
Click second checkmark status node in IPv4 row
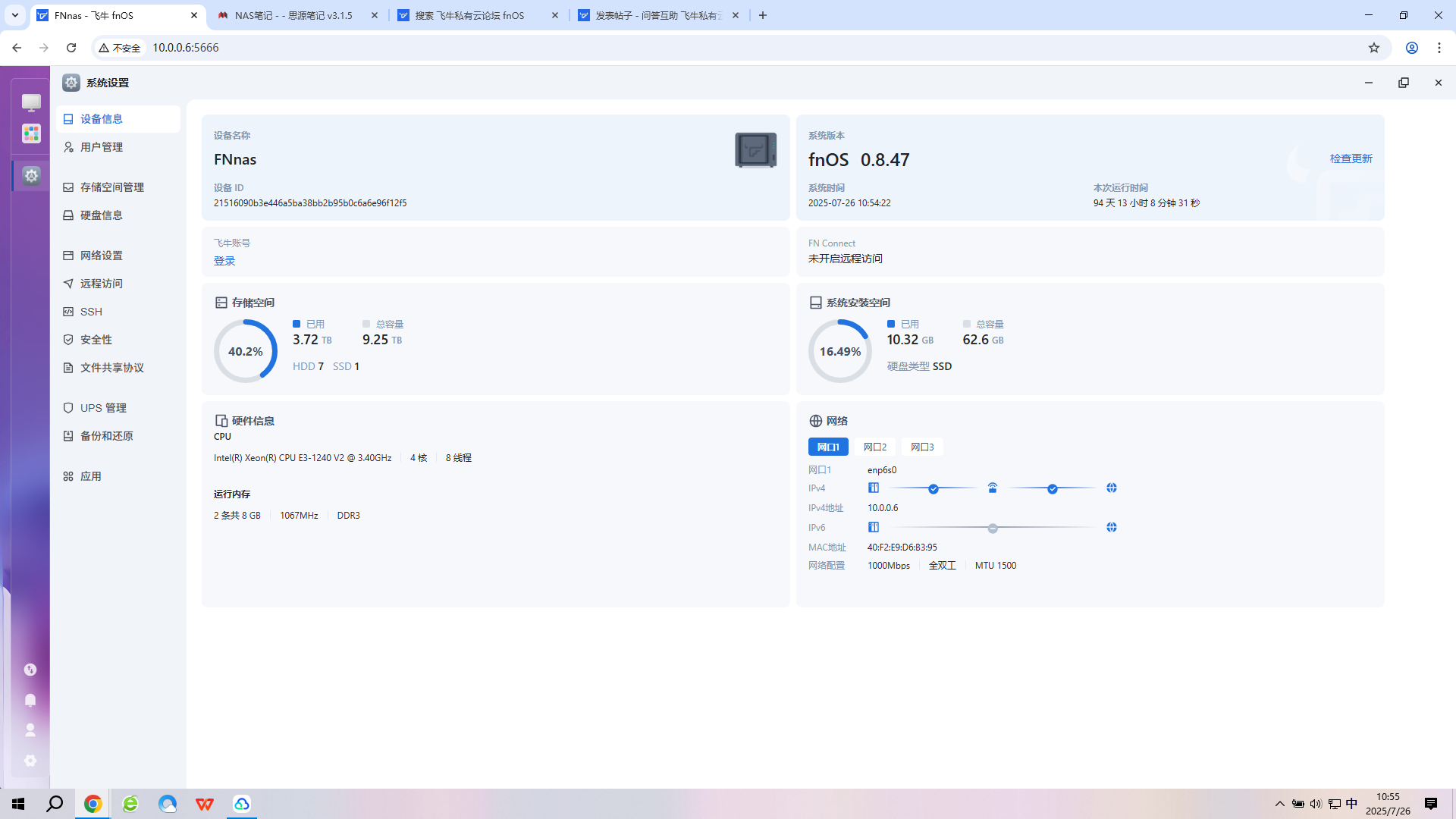pyautogui.click(x=1053, y=489)
